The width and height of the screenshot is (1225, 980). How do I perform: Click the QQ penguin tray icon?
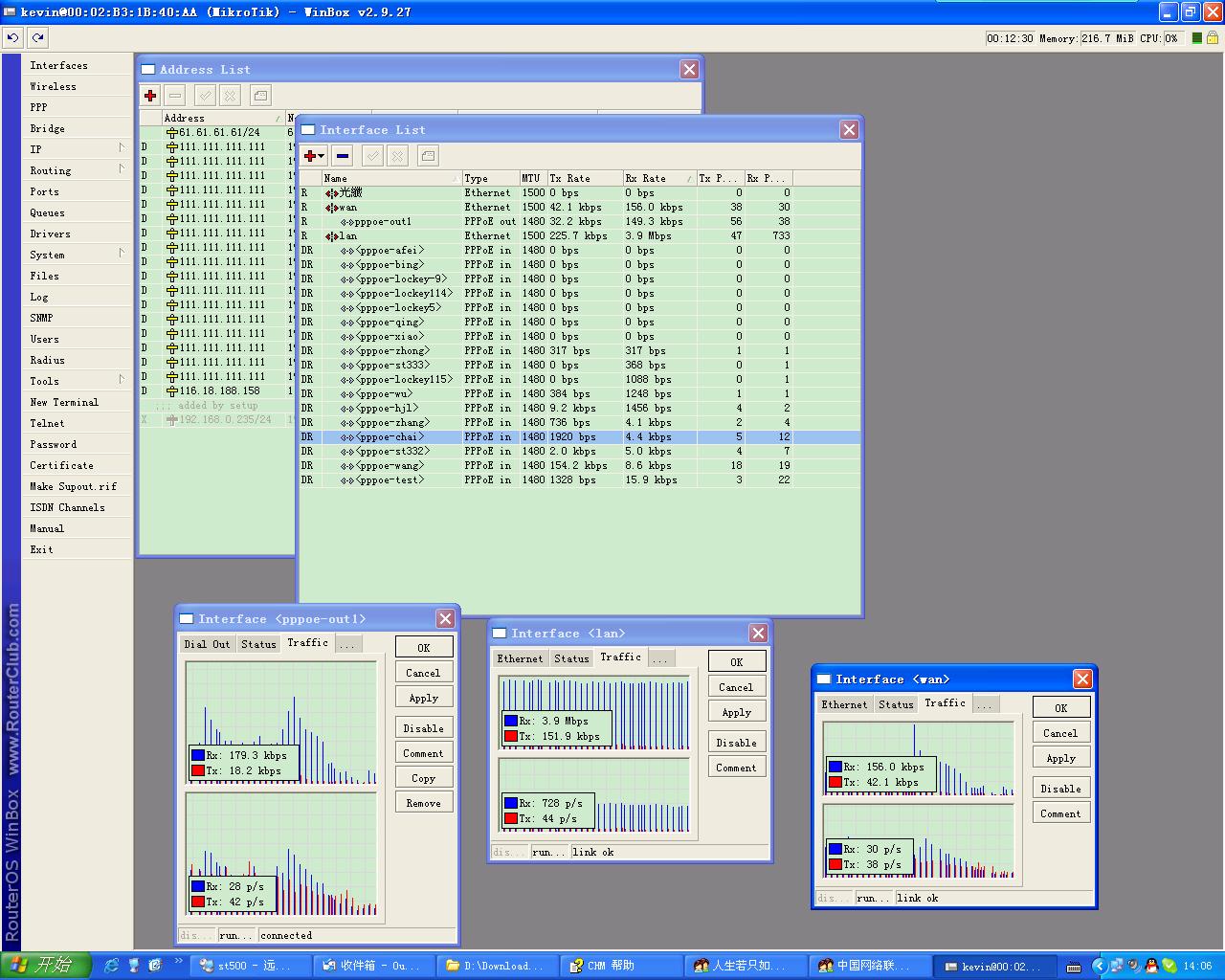click(1151, 966)
